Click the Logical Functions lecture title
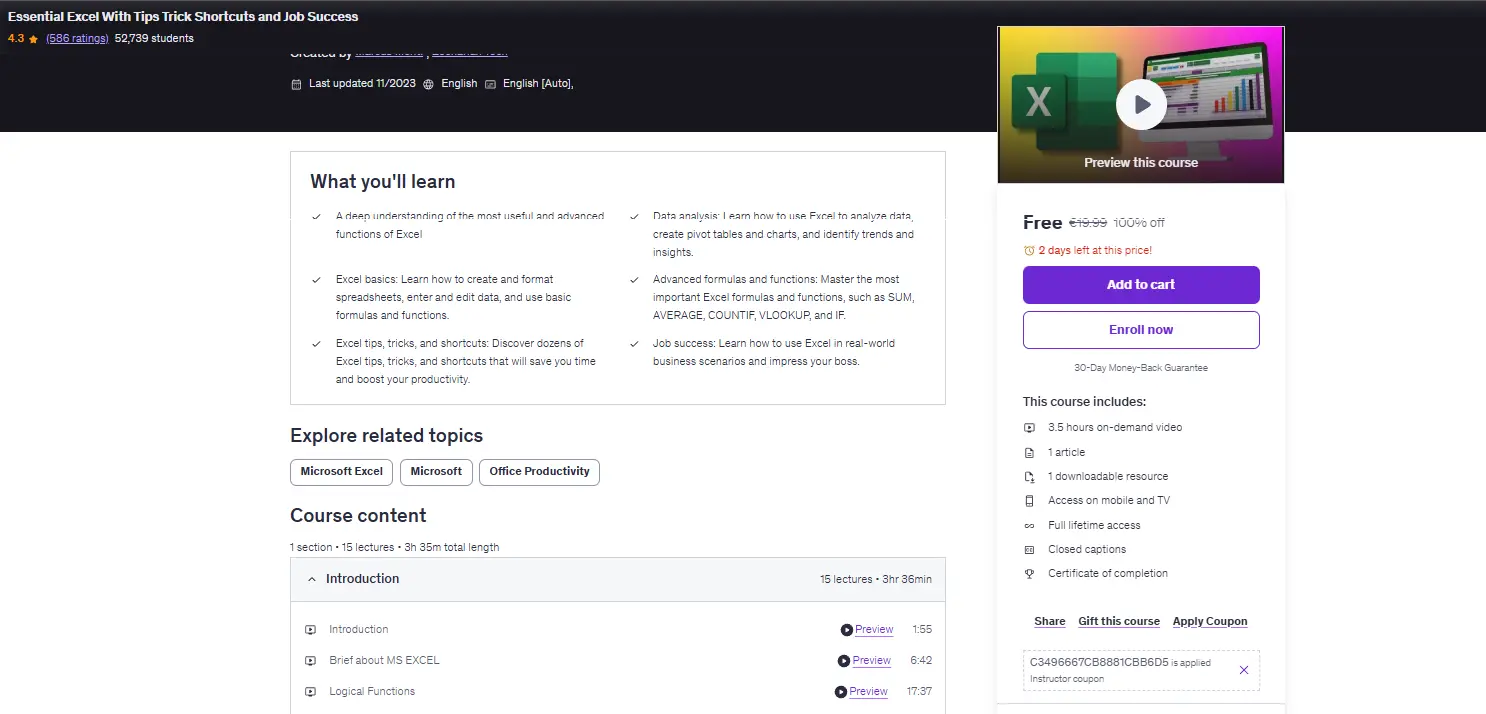 tap(372, 692)
